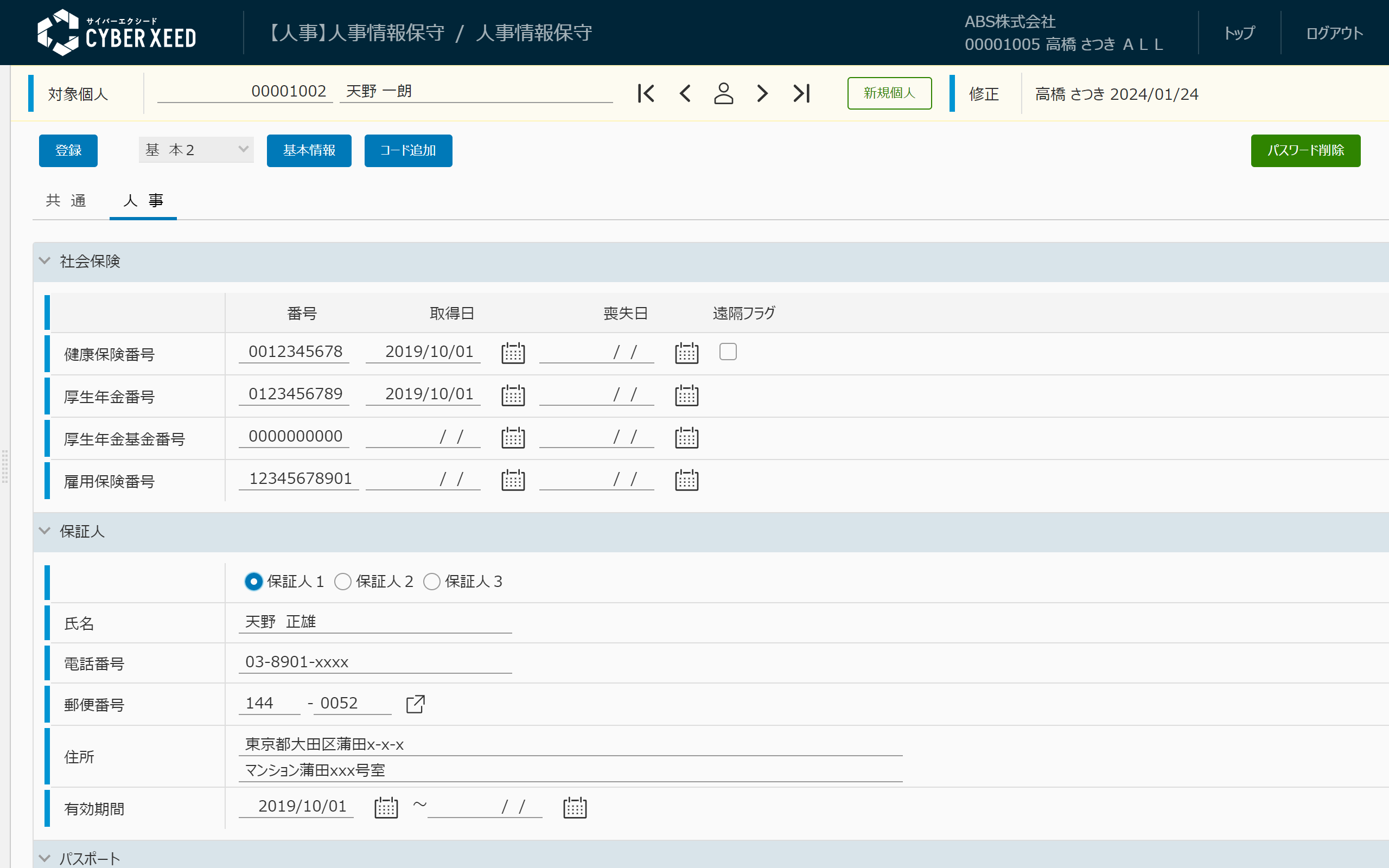Check the 遠隔フラグ checkbox for 健康保険番号
The height and width of the screenshot is (868, 1389).
click(728, 352)
